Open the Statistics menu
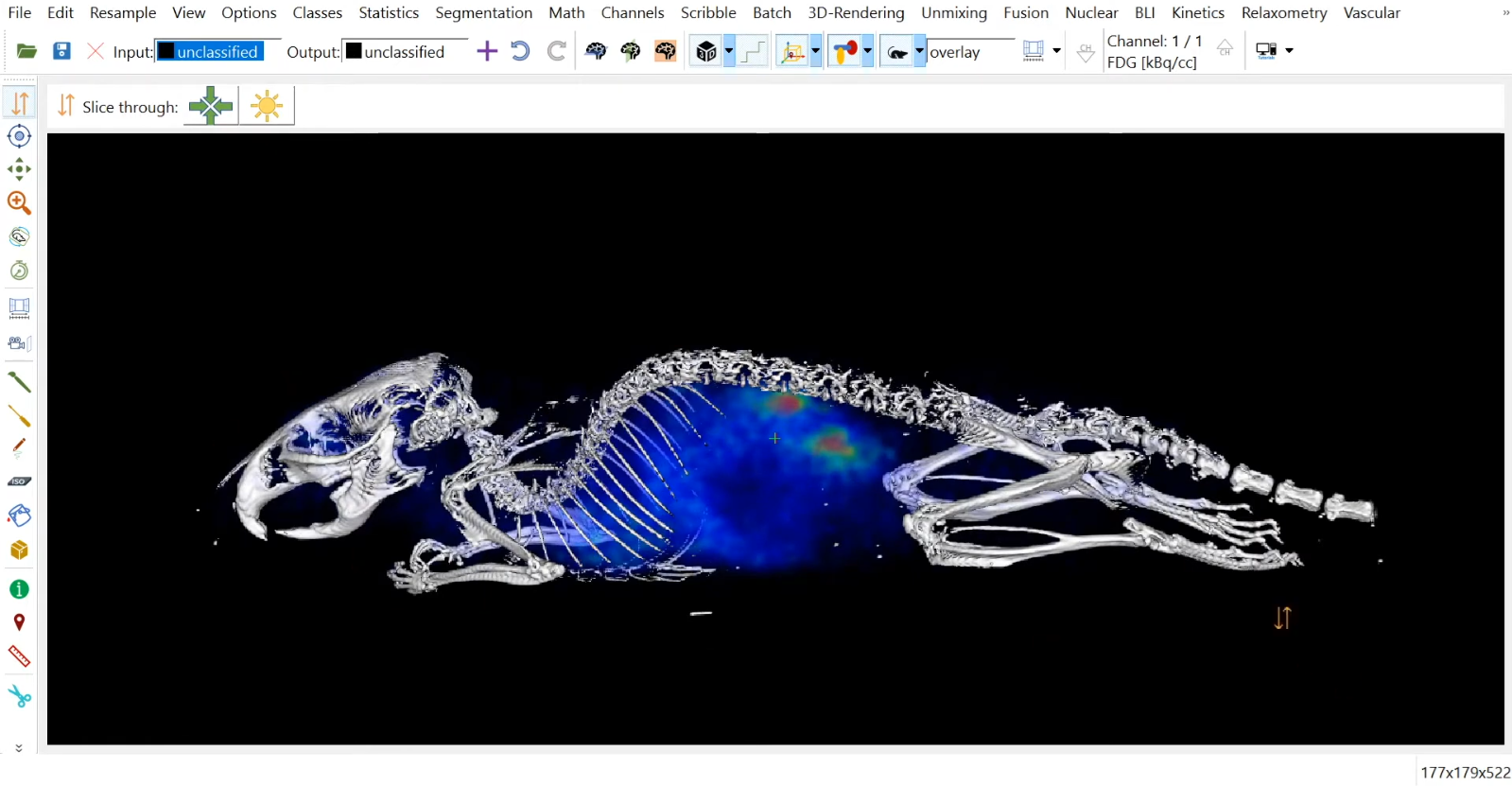The width and height of the screenshot is (1512, 786). tap(389, 12)
